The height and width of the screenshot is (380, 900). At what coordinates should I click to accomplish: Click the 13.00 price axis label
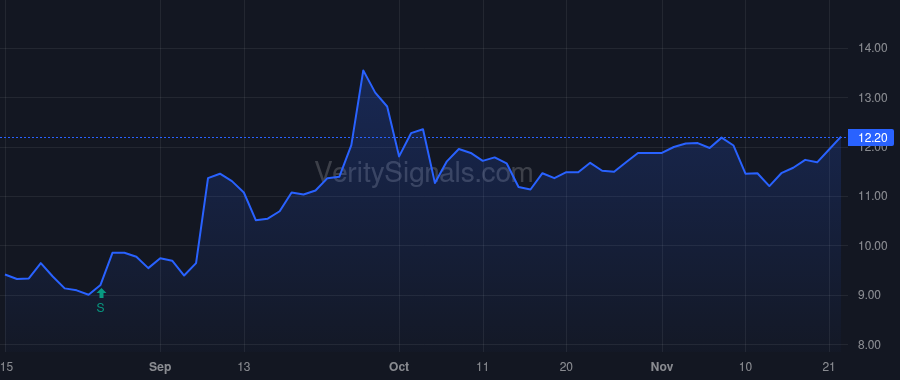point(872,98)
